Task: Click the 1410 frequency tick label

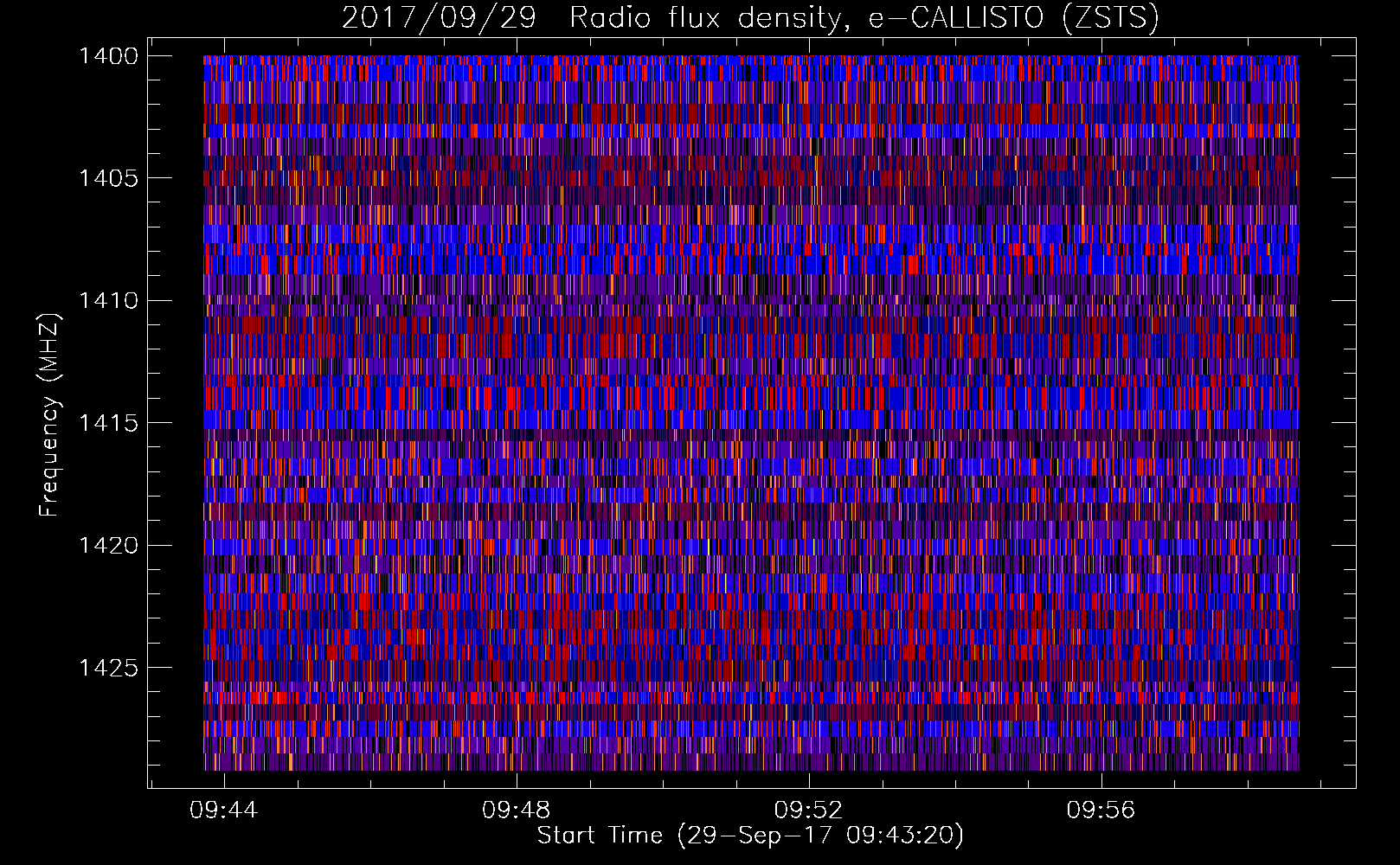Action: pos(108,301)
